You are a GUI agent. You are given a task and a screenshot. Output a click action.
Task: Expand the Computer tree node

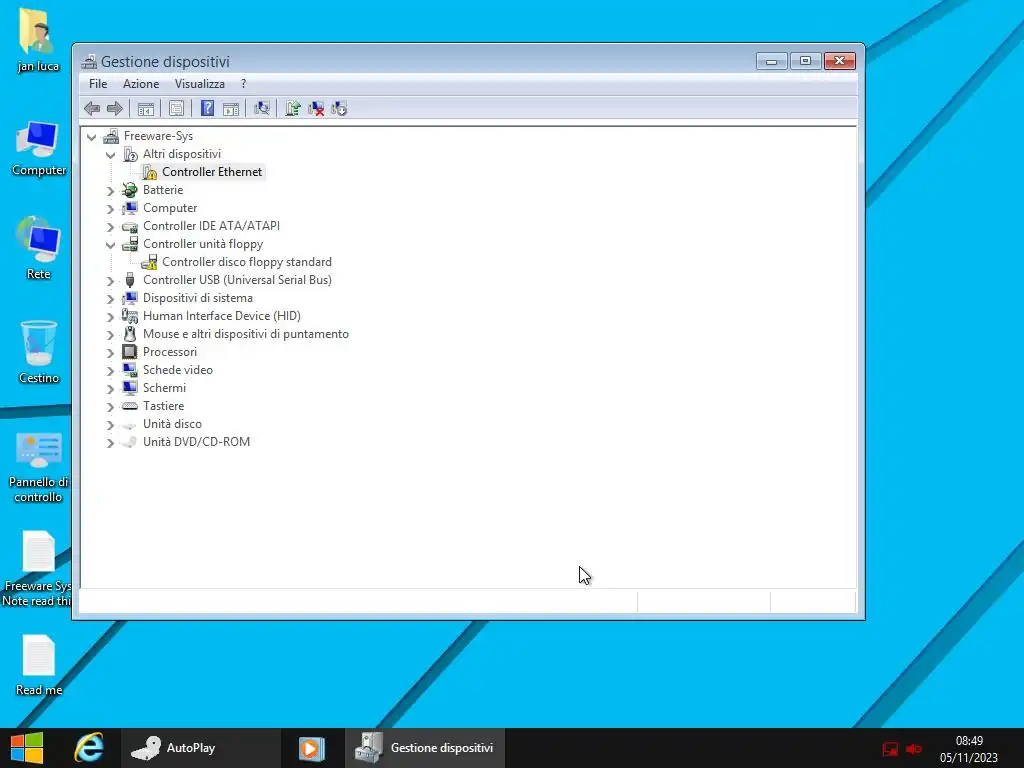click(x=110, y=208)
